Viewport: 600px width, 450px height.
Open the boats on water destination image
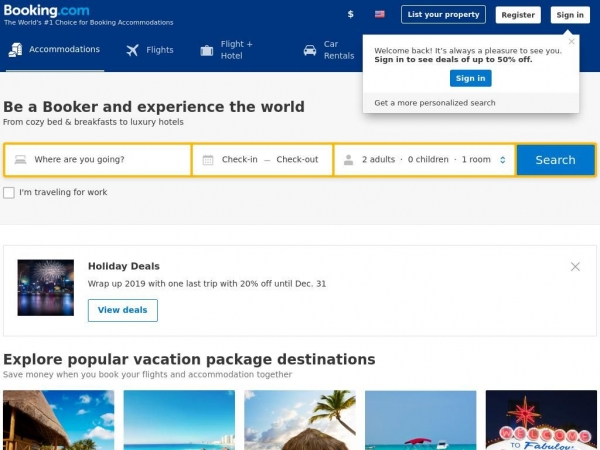click(x=421, y=420)
